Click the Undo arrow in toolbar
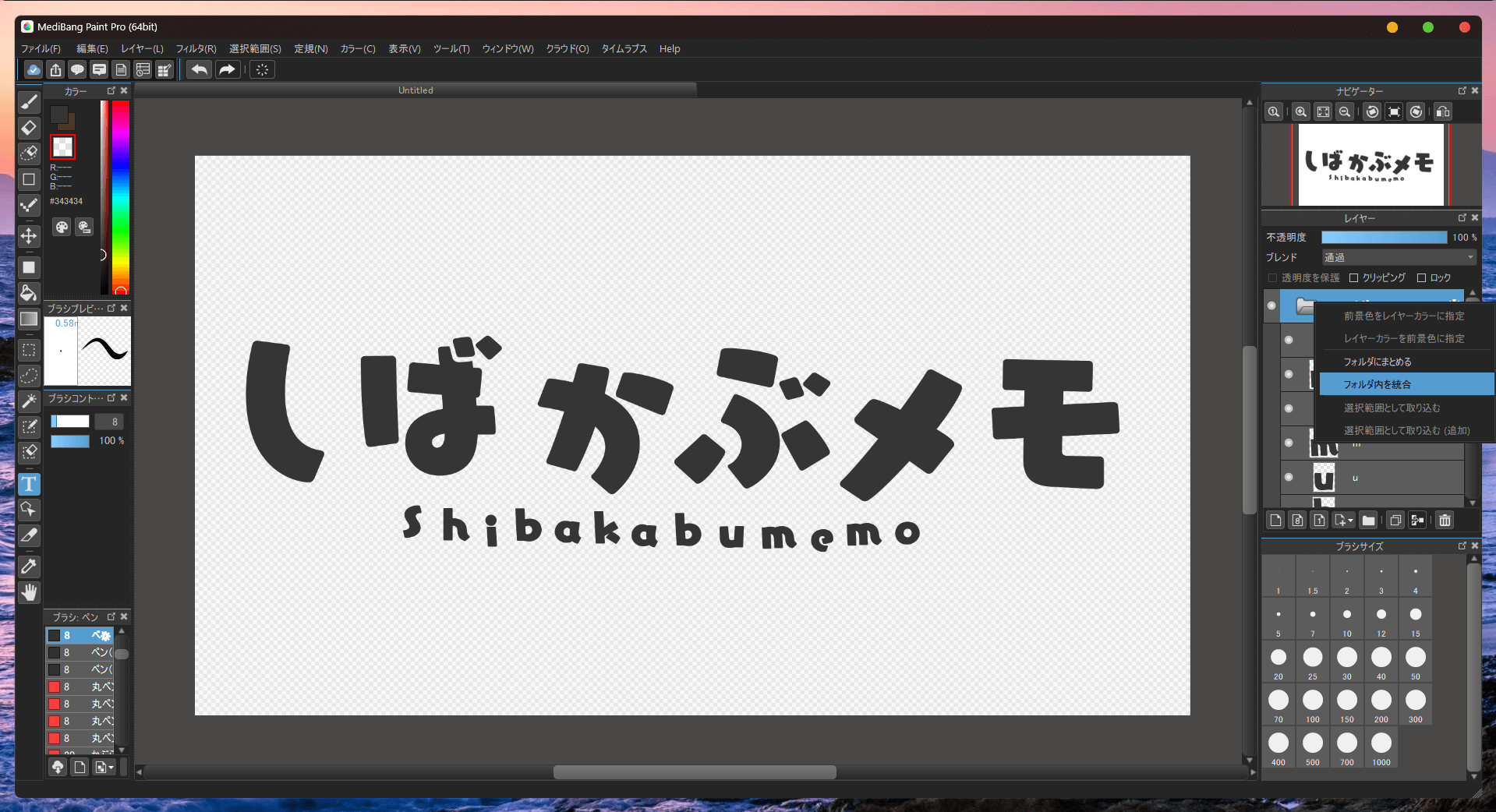The height and width of the screenshot is (812, 1496). [200, 70]
